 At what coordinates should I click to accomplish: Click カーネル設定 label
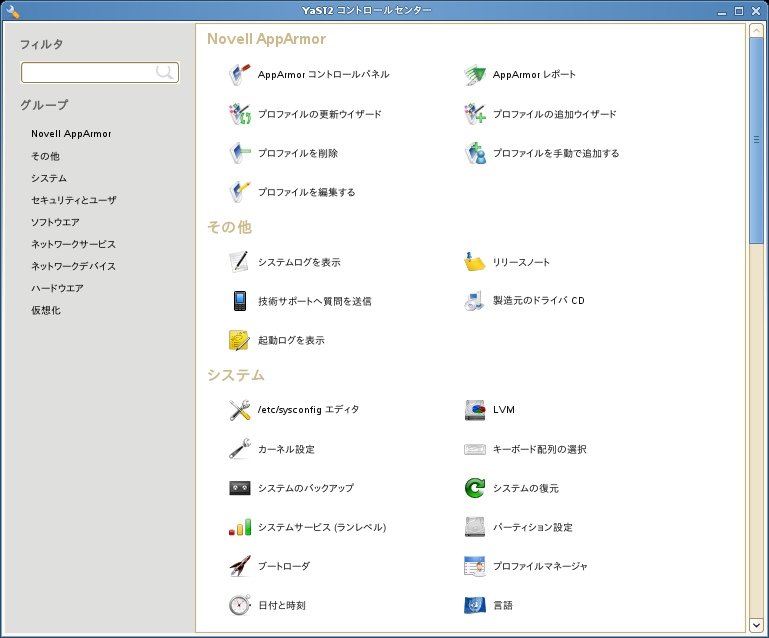[x=286, y=449]
